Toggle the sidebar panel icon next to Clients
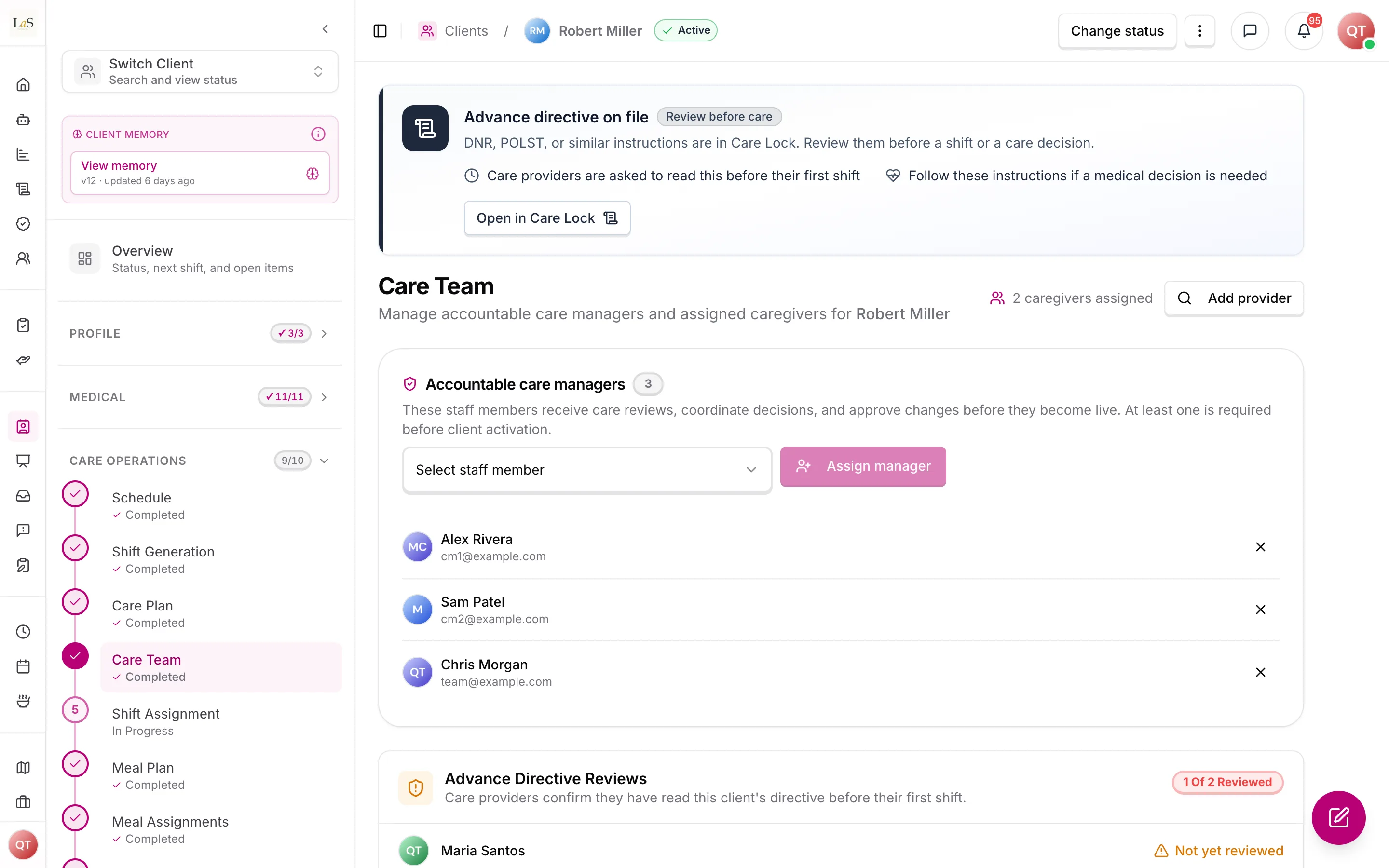 click(x=380, y=30)
